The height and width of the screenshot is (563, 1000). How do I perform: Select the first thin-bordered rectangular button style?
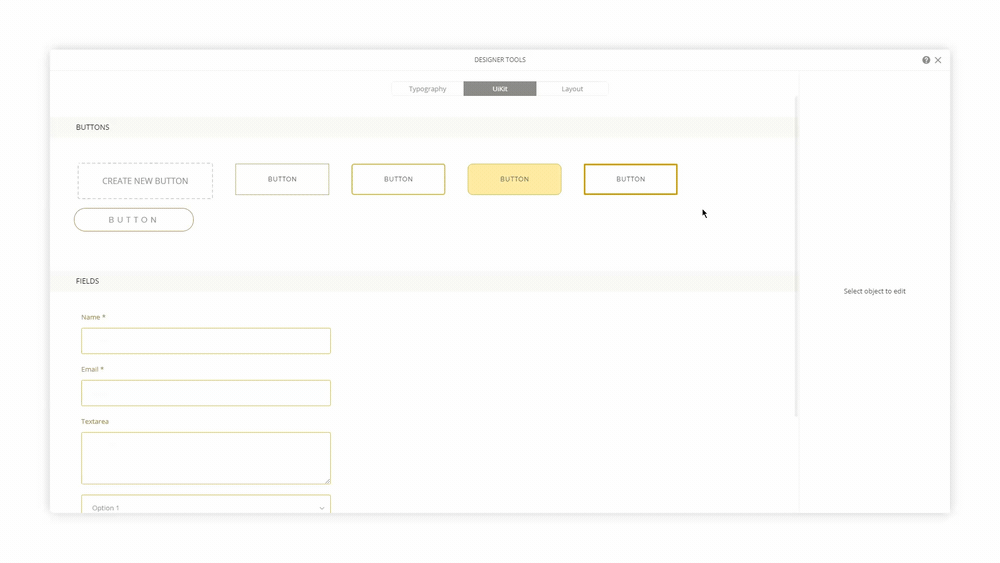282,179
